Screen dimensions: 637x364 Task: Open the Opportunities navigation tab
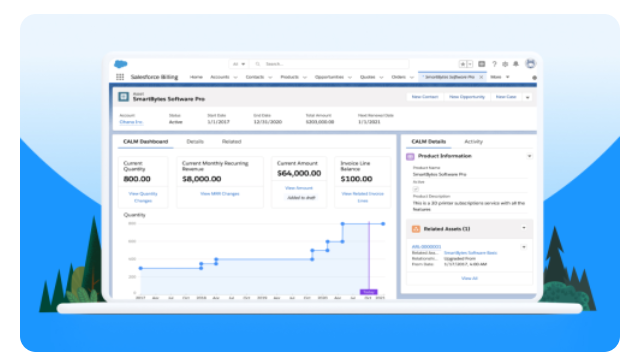pyautogui.click(x=329, y=77)
